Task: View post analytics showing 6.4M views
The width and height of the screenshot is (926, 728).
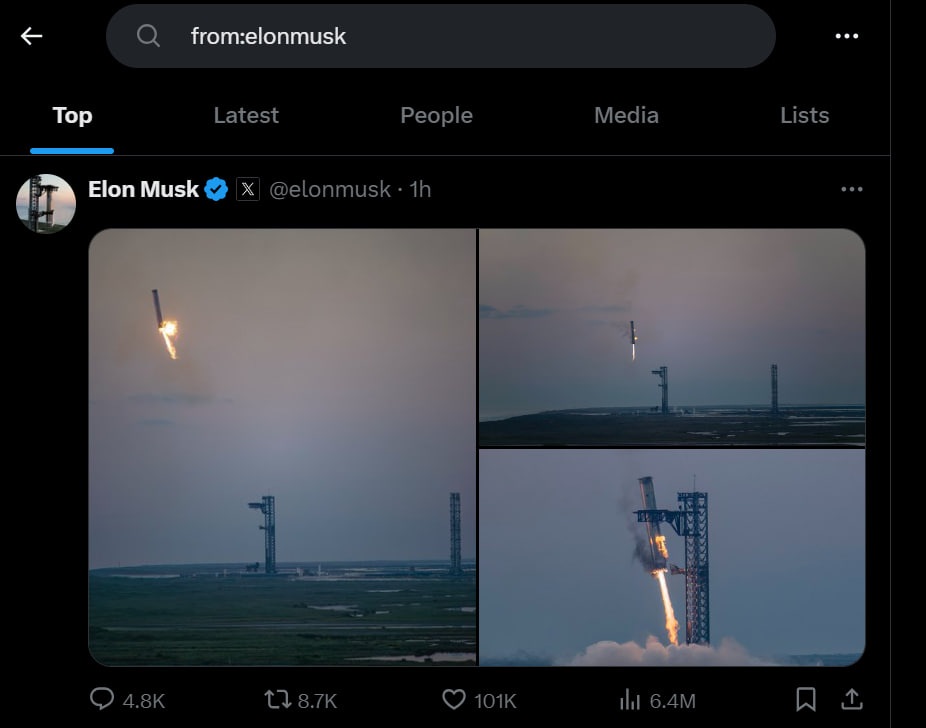Action: click(x=630, y=699)
